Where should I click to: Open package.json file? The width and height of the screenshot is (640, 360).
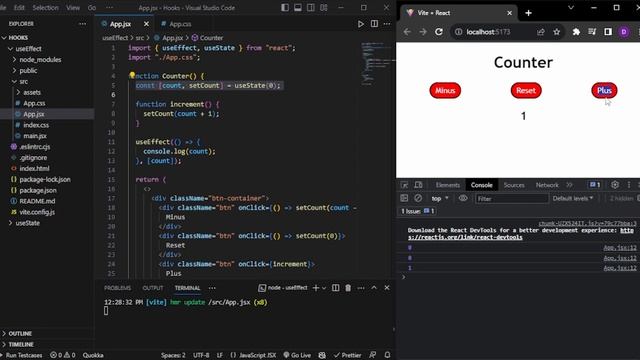coord(38,190)
